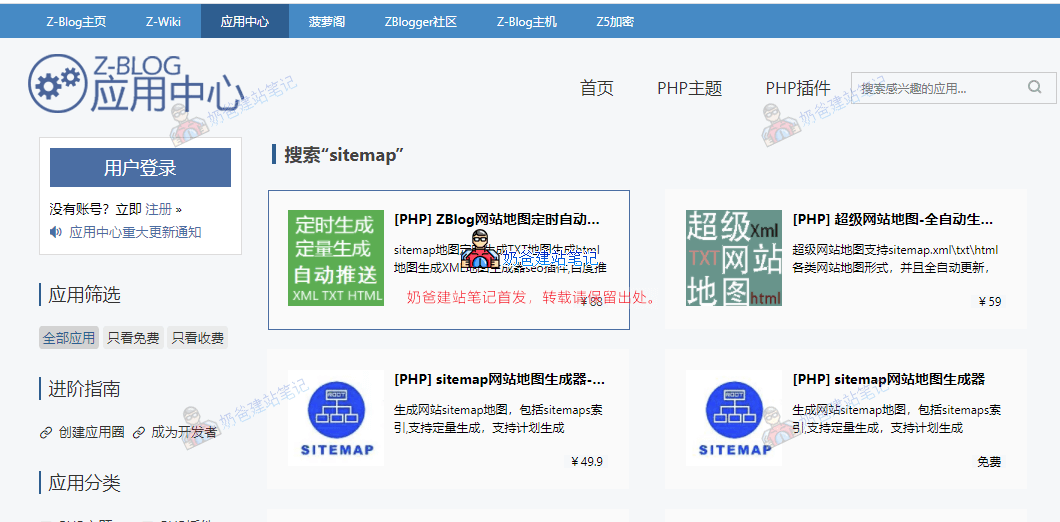
Task: Select the 全部应用 filter
Action: 69,338
